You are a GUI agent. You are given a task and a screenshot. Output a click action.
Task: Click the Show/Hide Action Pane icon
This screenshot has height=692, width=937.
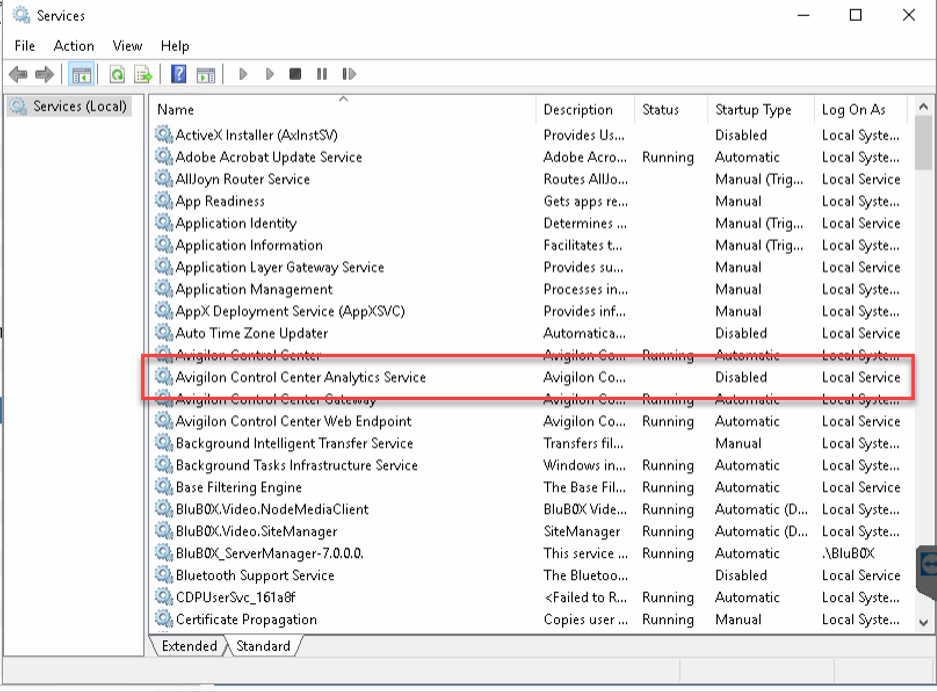(x=205, y=74)
